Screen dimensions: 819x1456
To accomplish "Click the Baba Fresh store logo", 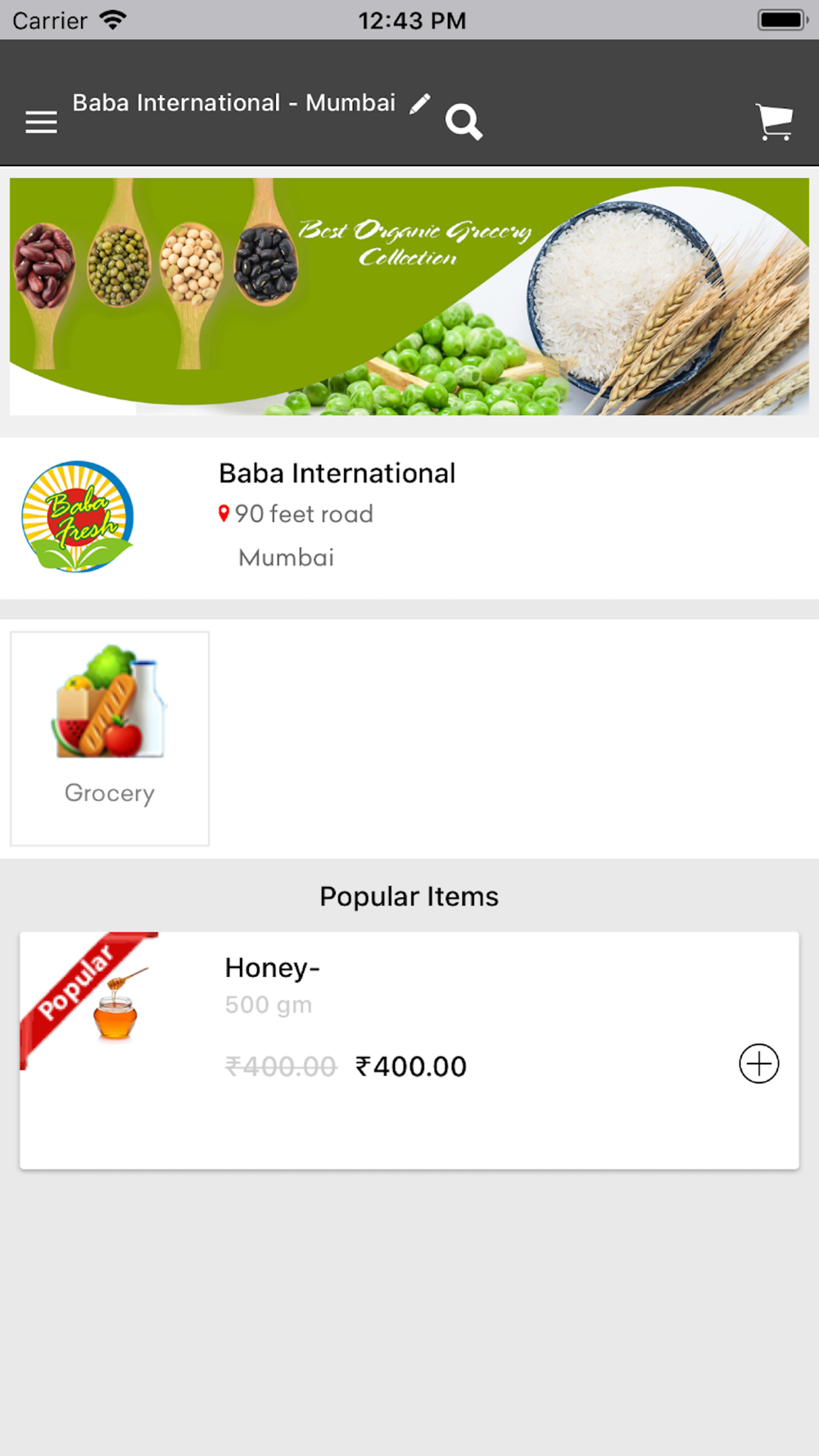I will 78,516.
